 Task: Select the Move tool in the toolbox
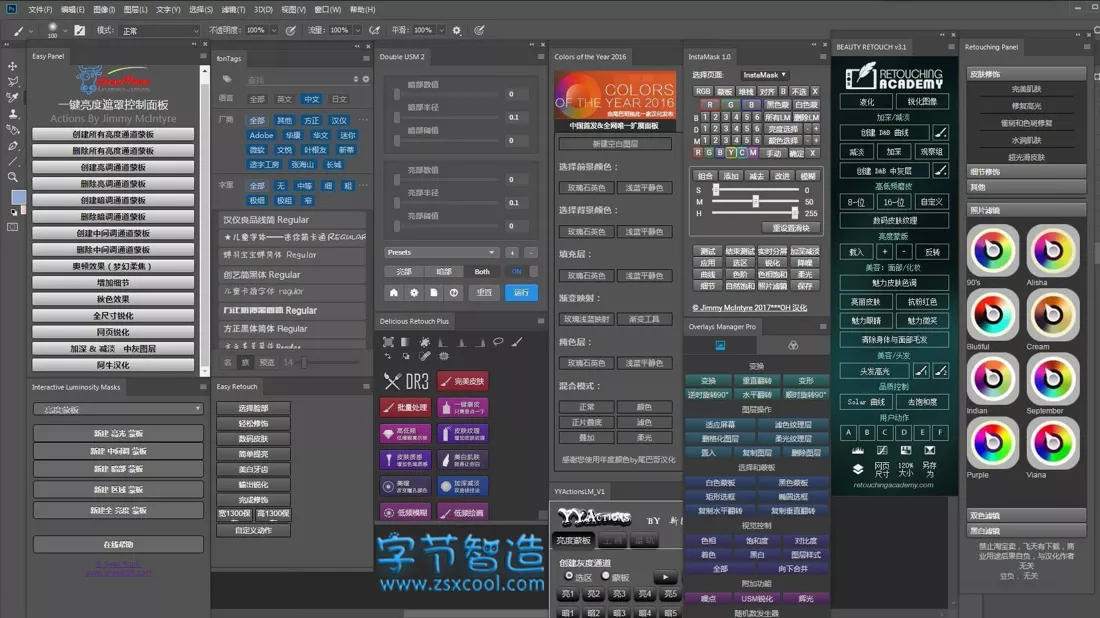(x=13, y=65)
